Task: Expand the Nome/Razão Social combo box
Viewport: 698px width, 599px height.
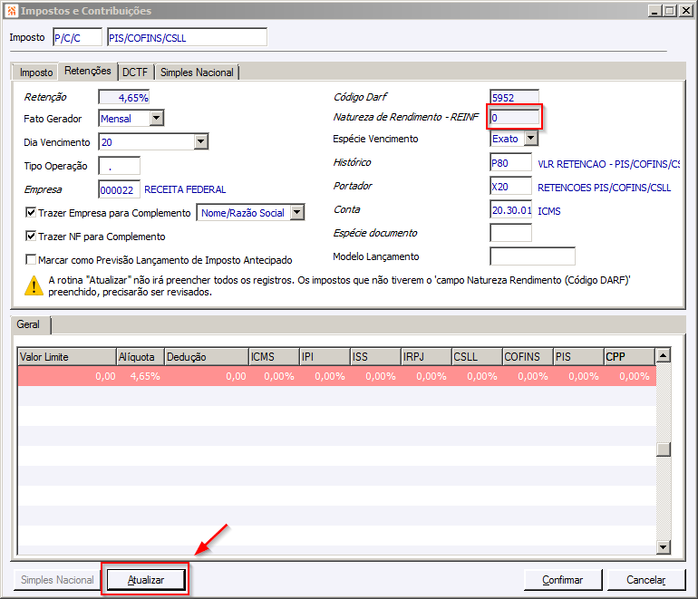Action: point(297,213)
